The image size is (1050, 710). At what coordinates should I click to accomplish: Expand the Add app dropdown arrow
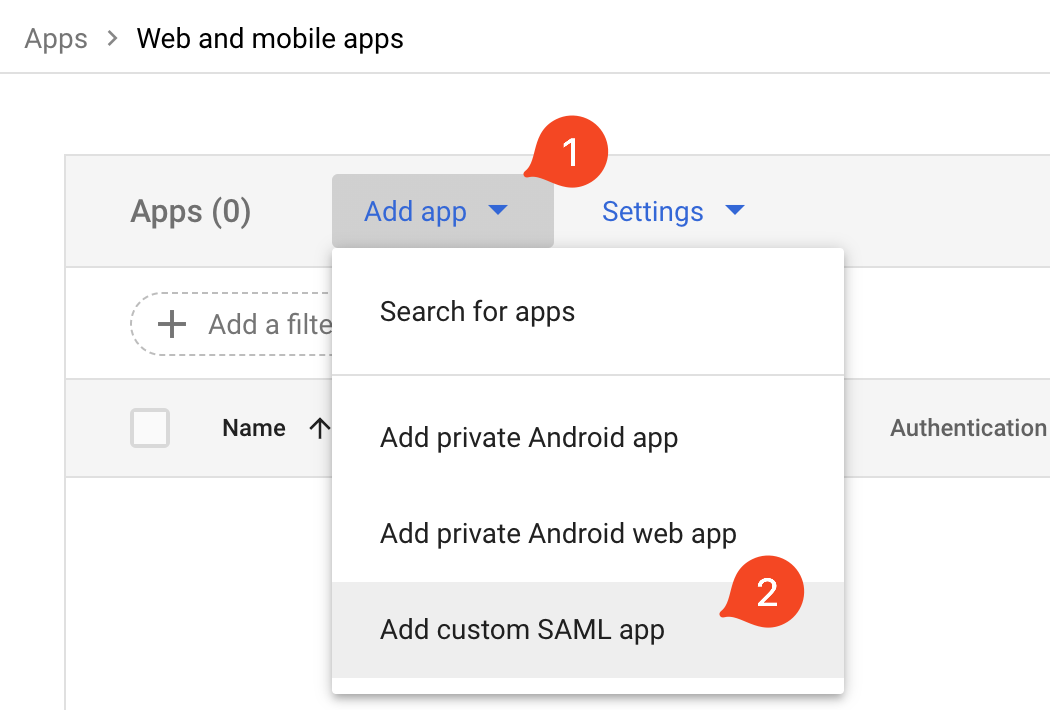(x=498, y=211)
